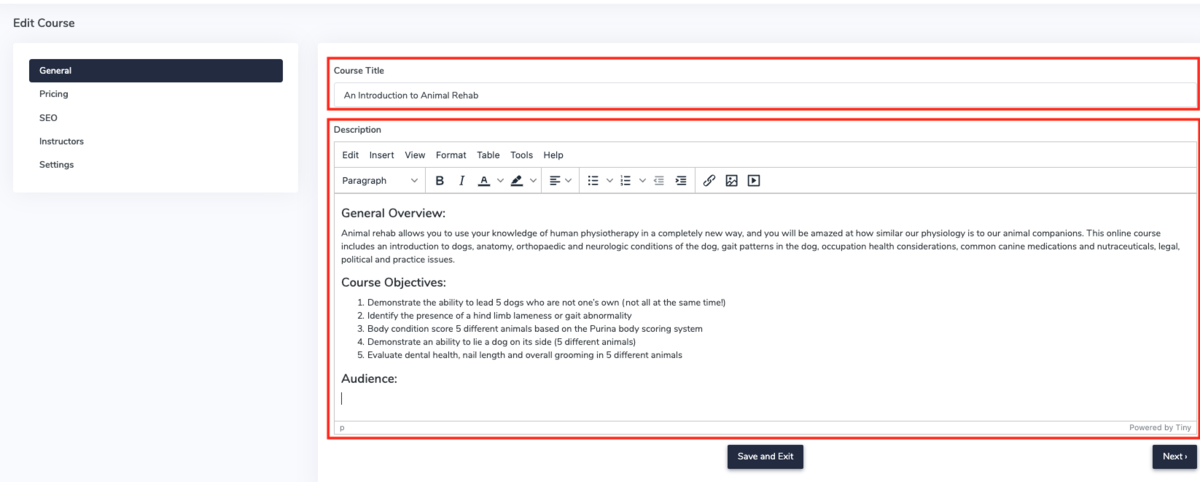Screen dimensions: 1200x482
Task: Open the Insert menu in the editor
Action: point(381,155)
